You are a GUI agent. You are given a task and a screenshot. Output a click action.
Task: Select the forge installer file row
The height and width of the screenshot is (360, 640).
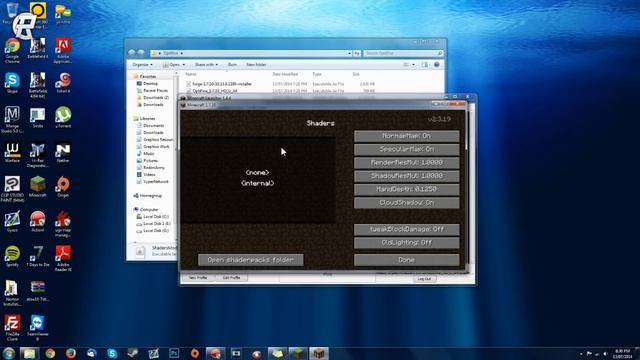tap(281, 84)
